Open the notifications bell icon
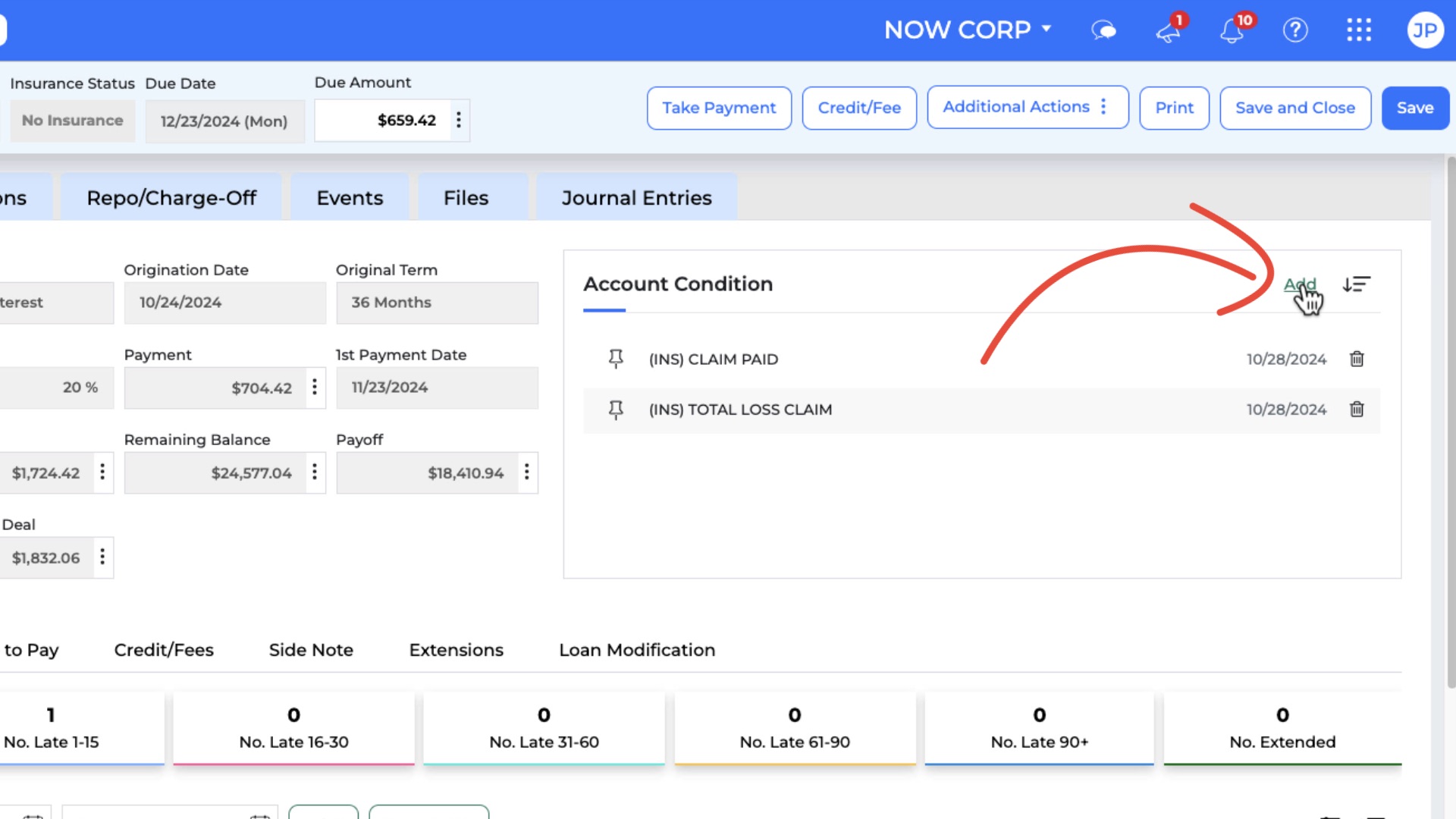 [x=1232, y=30]
